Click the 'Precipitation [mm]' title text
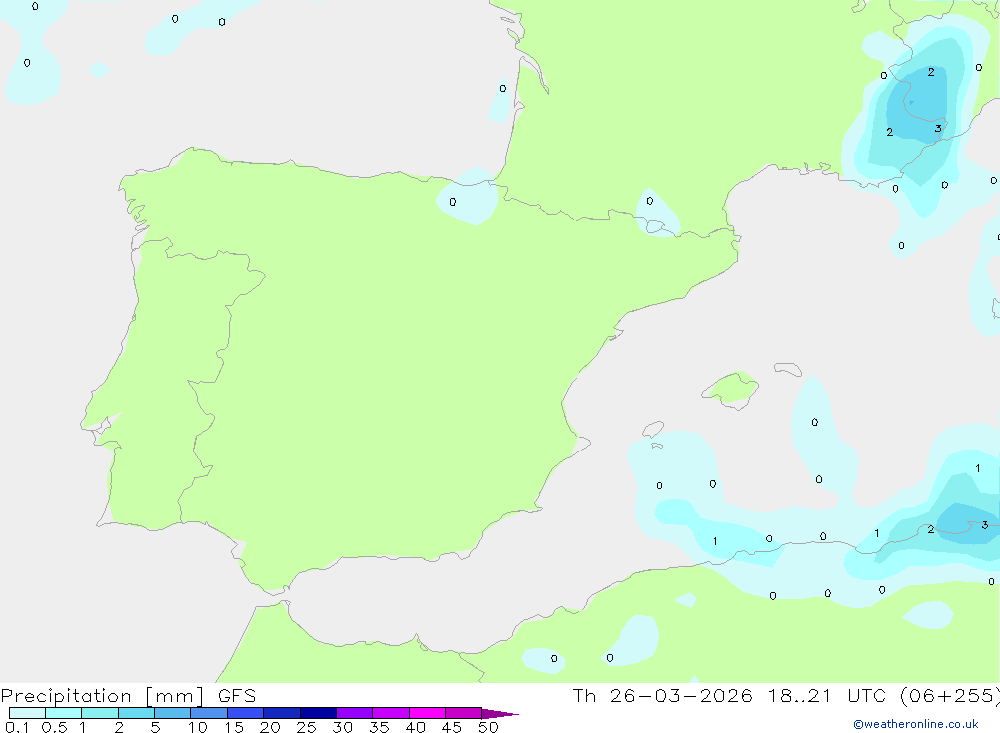Screen dimensions: 1000x733 pyautogui.click(x=102, y=696)
